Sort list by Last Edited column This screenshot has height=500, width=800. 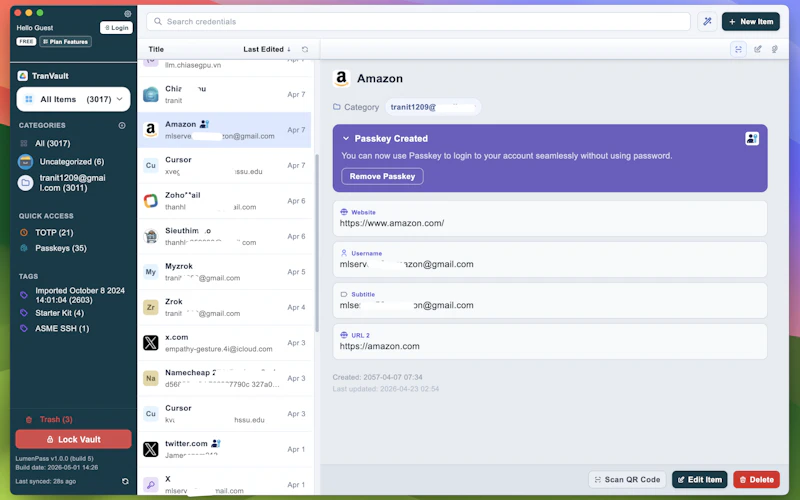click(267, 49)
